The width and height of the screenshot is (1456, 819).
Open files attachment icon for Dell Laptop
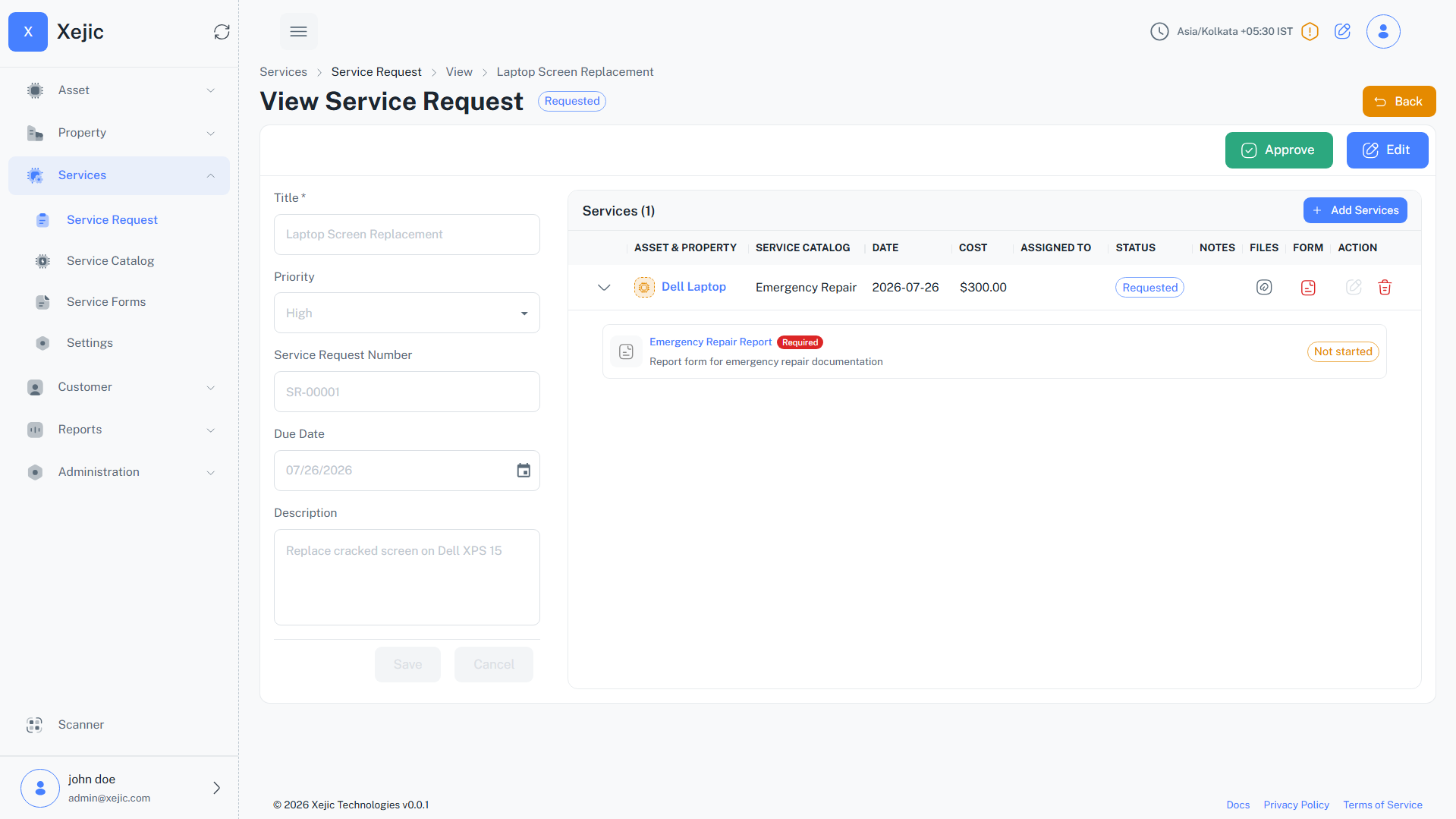coord(1264,287)
